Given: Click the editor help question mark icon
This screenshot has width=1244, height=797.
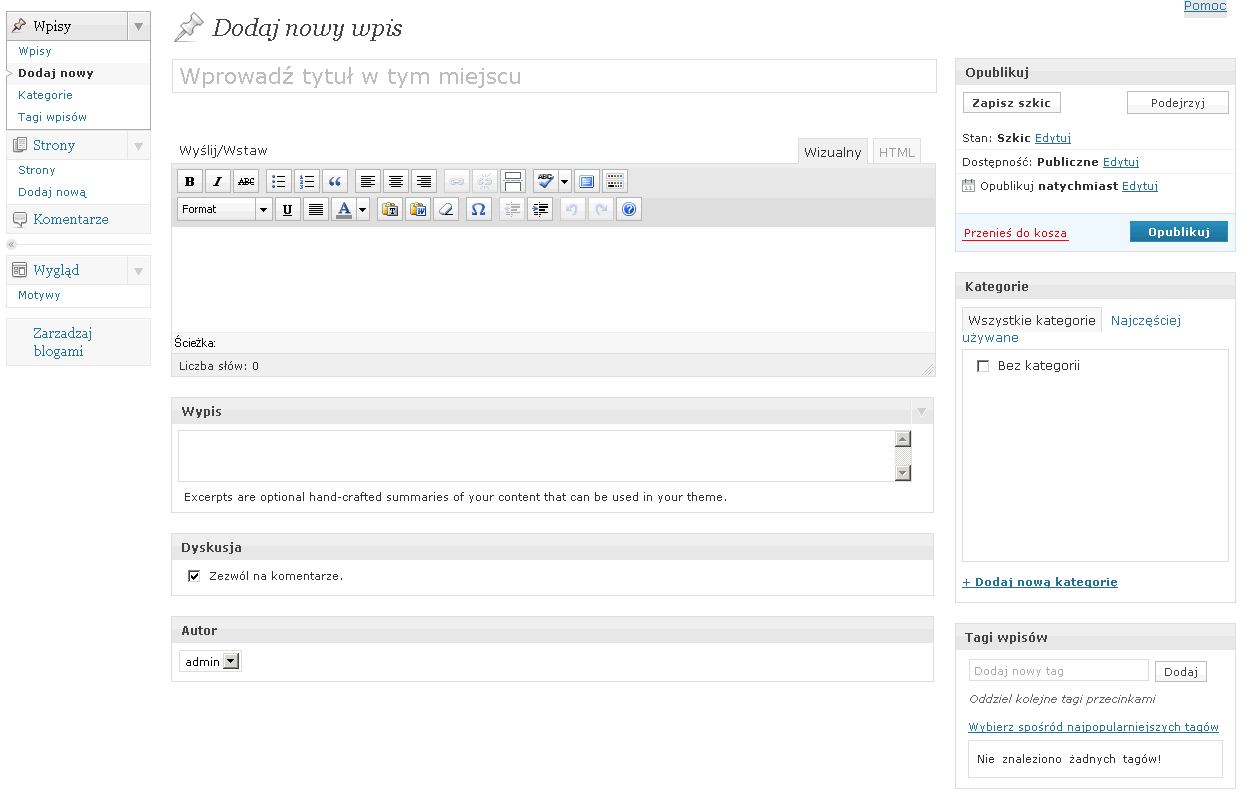Looking at the screenshot, I should (628, 209).
